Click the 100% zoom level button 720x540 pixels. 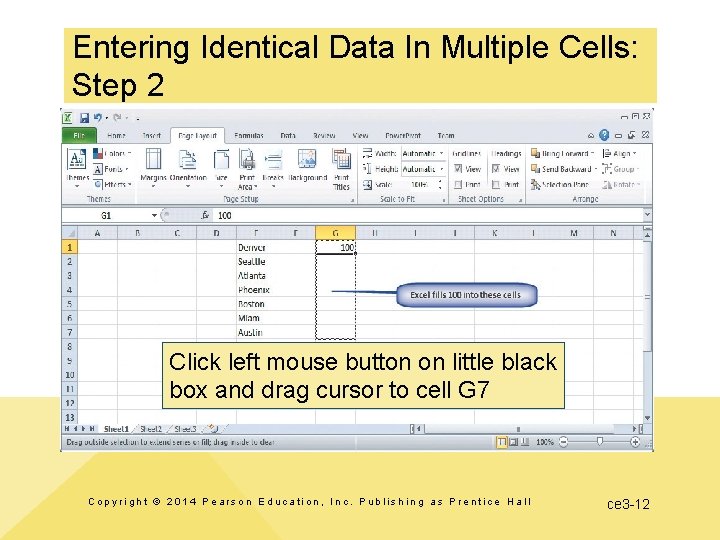click(545, 442)
